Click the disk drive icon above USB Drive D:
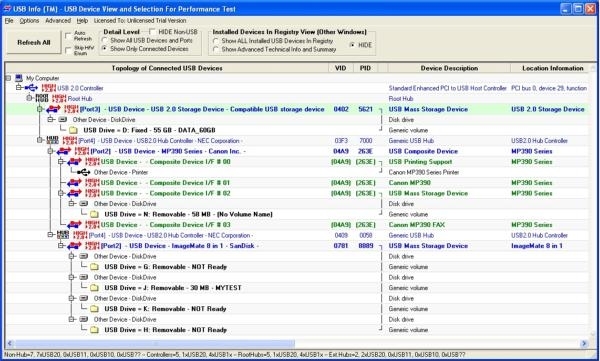 coord(62,120)
